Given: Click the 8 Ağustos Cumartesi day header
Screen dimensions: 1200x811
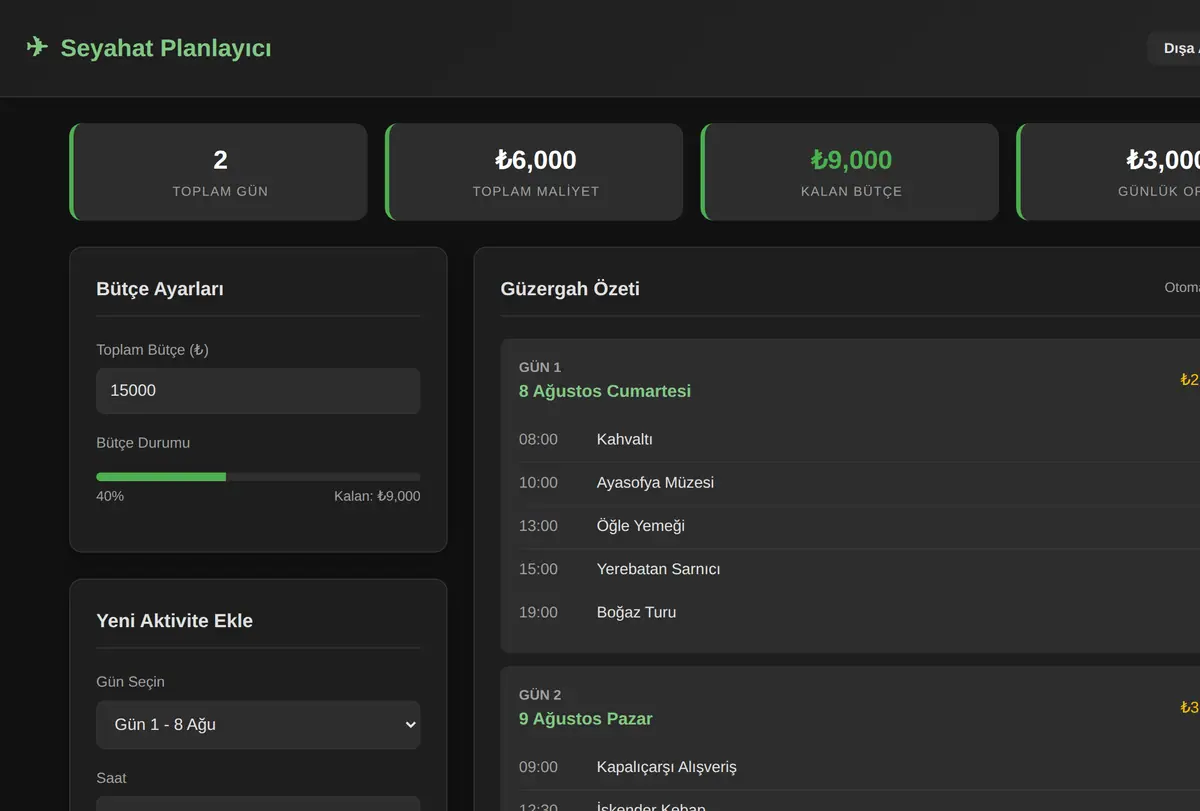Looking at the screenshot, I should coord(605,391).
